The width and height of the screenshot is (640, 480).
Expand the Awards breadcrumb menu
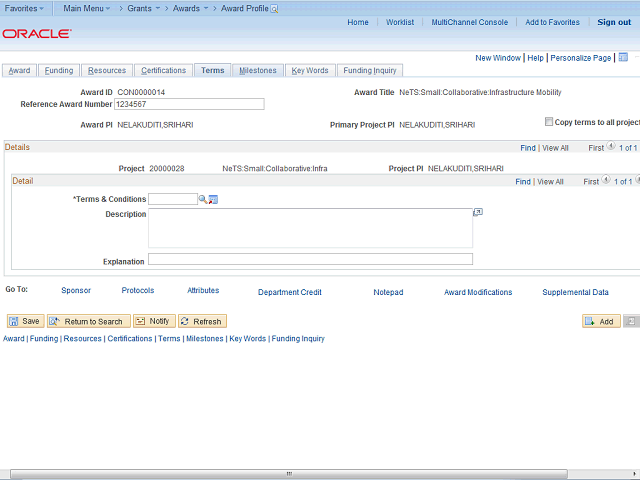click(x=190, y=9)
